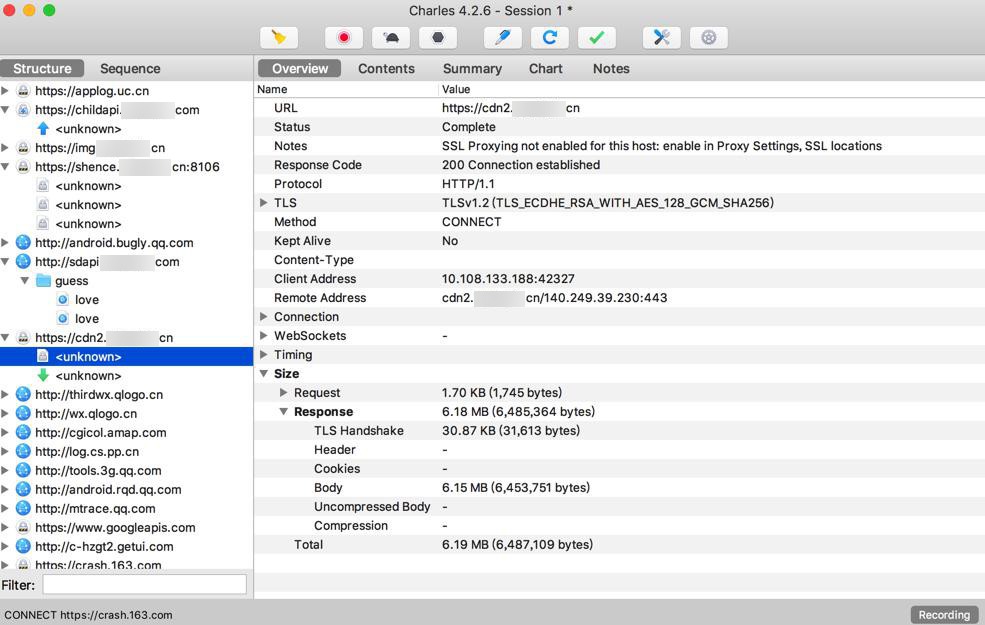Viewport: 985px width, 625px height.
Task: Select the guess folder in tree
Action: pos(71,281)
